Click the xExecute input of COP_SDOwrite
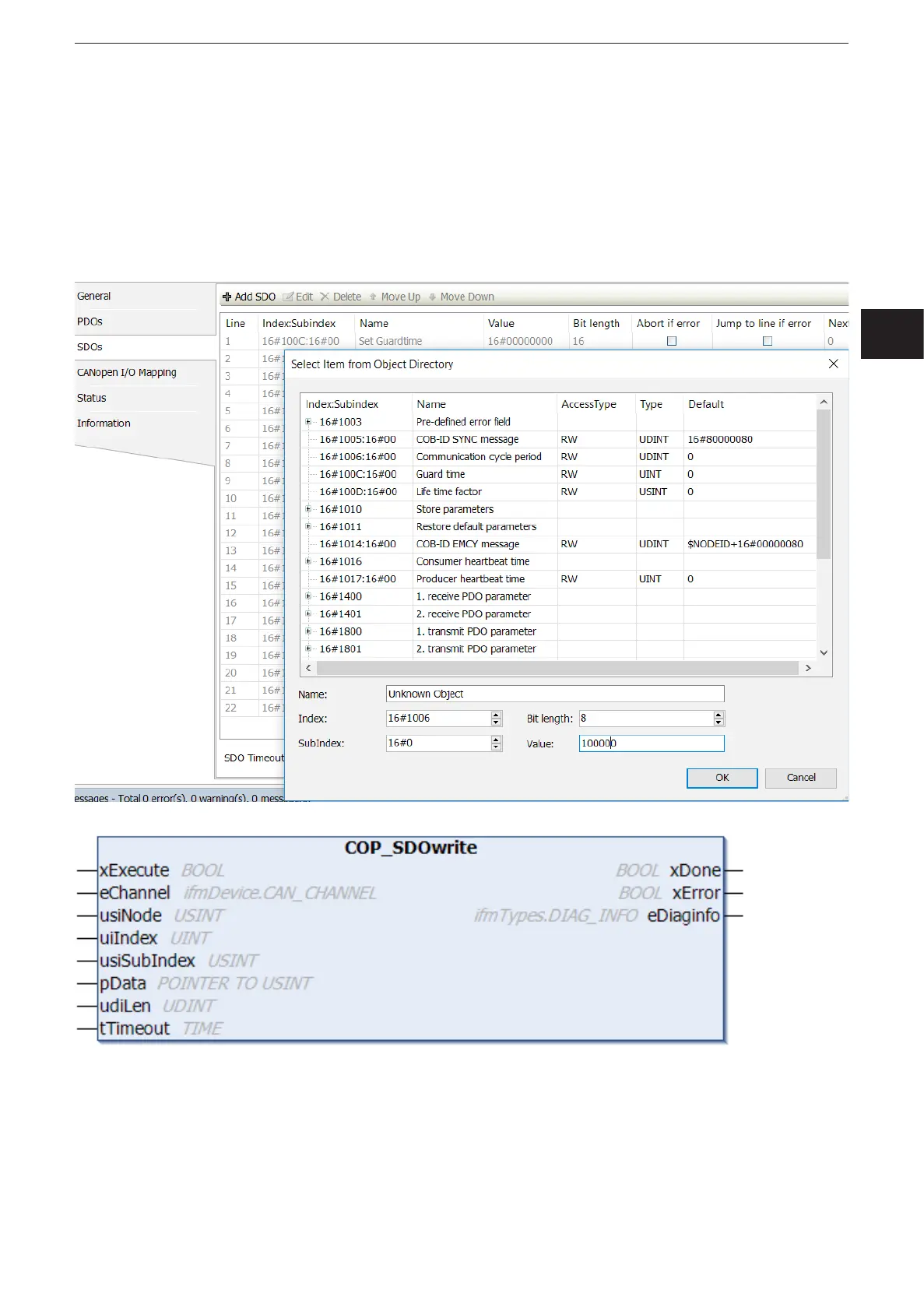This screenshot has height=1311, width=924. tap(134, 870)
